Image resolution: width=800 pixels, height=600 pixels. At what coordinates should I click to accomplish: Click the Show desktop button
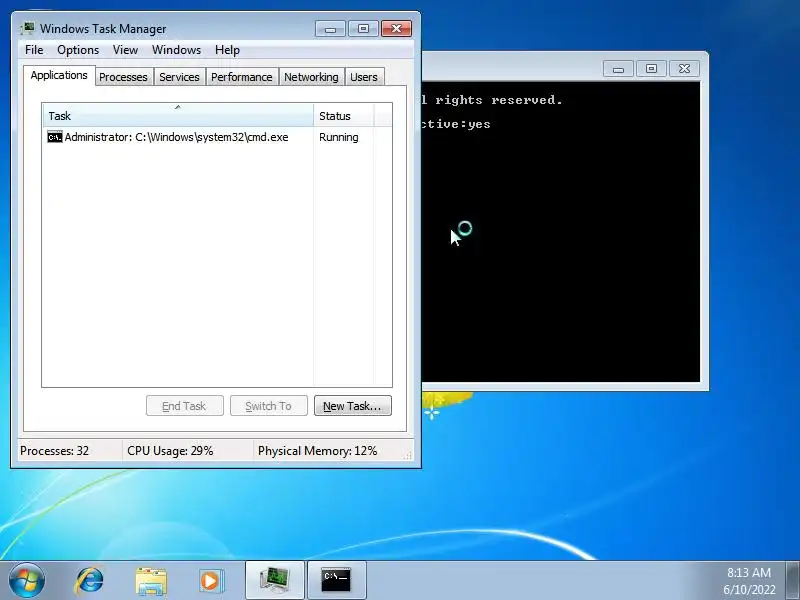coord(793,580)
